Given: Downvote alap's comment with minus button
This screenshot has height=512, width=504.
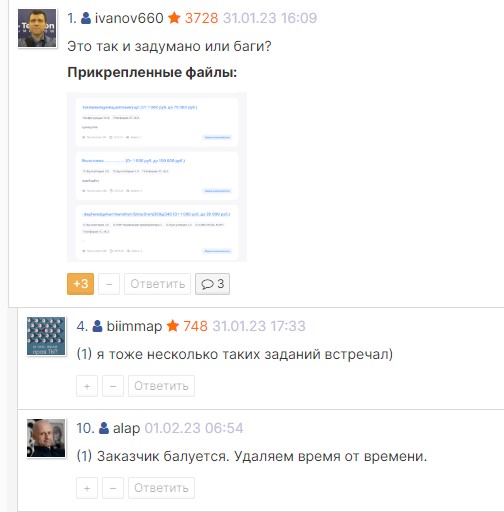Looking at the screenshot, I should coord(113,488).
